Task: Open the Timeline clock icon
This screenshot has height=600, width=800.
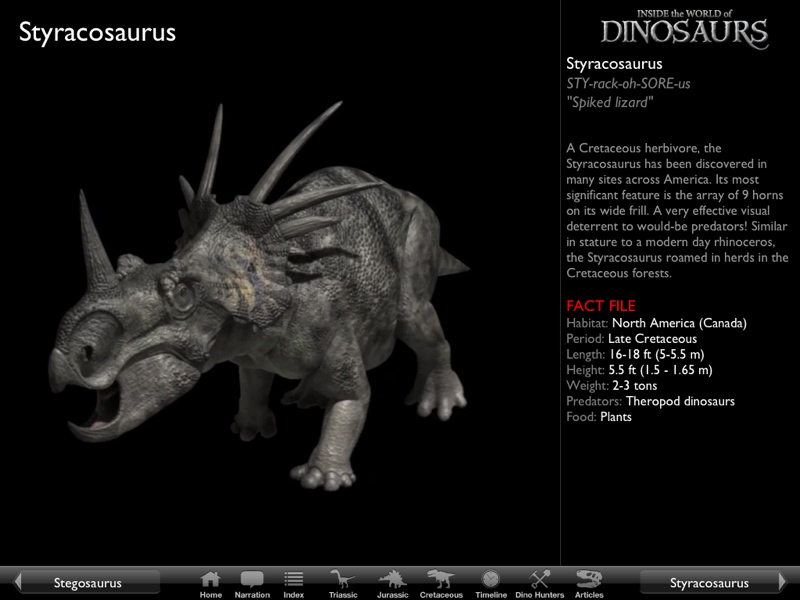Action: pos(491,584)
